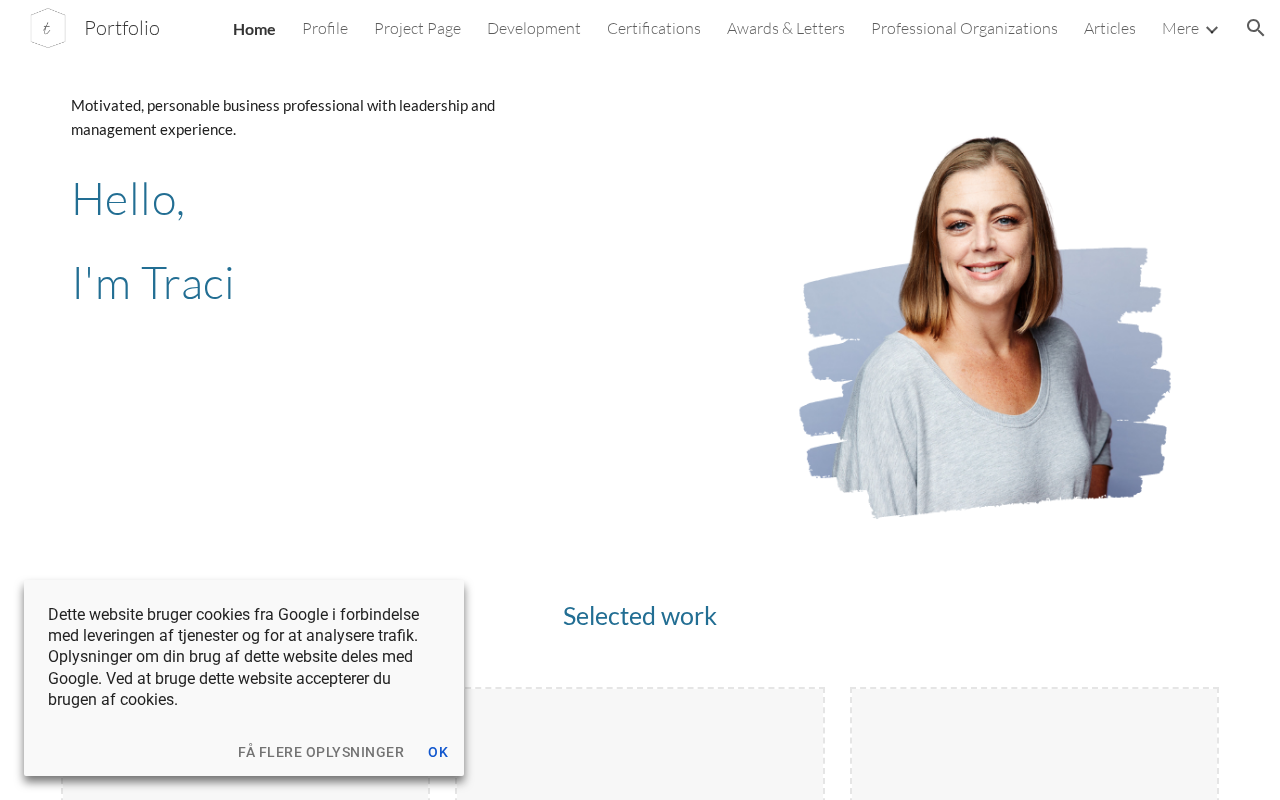Click the hexagon Portfolio logo icon

pos(48,28)
